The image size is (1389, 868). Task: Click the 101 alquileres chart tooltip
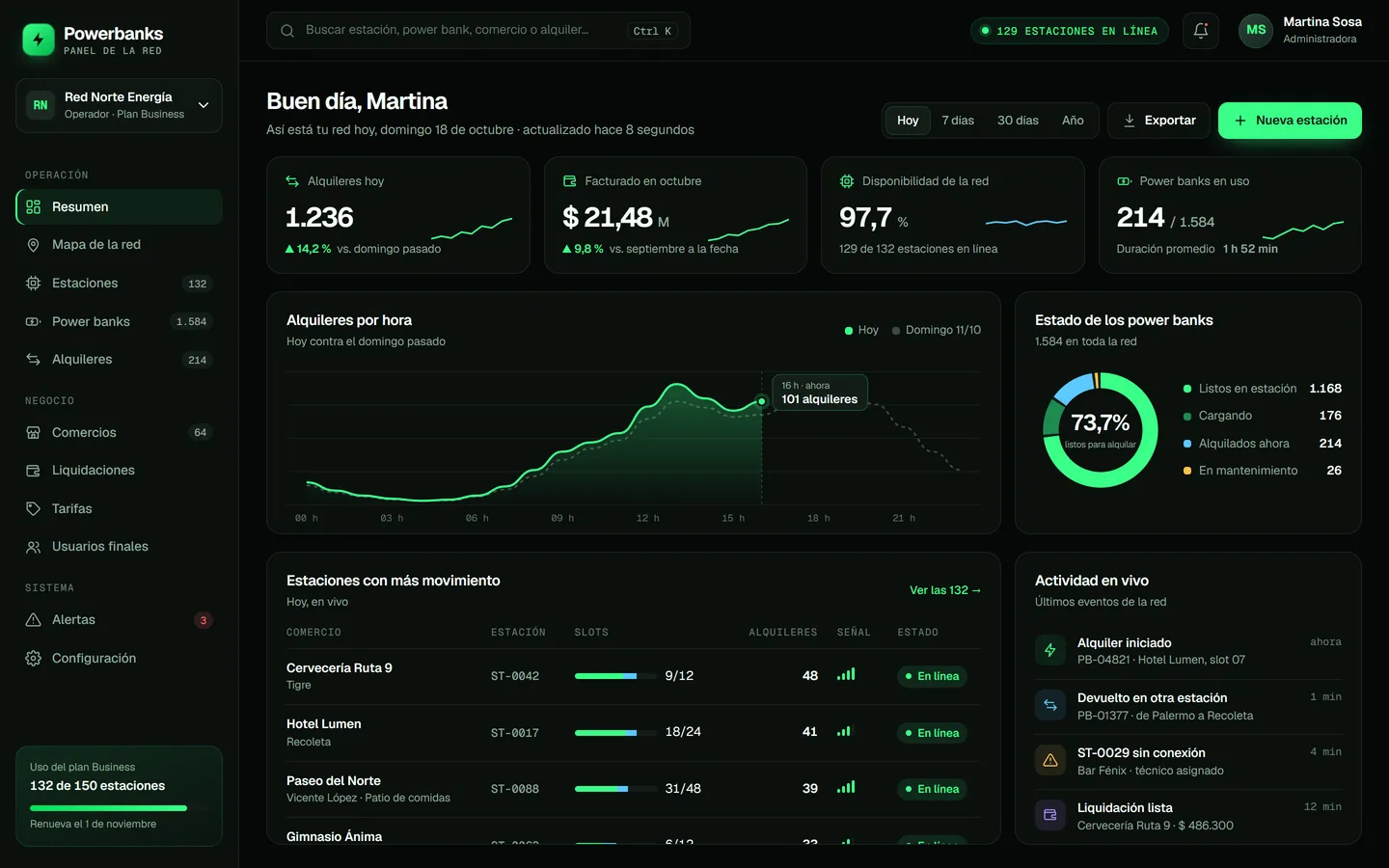click(x=820, y=393)
